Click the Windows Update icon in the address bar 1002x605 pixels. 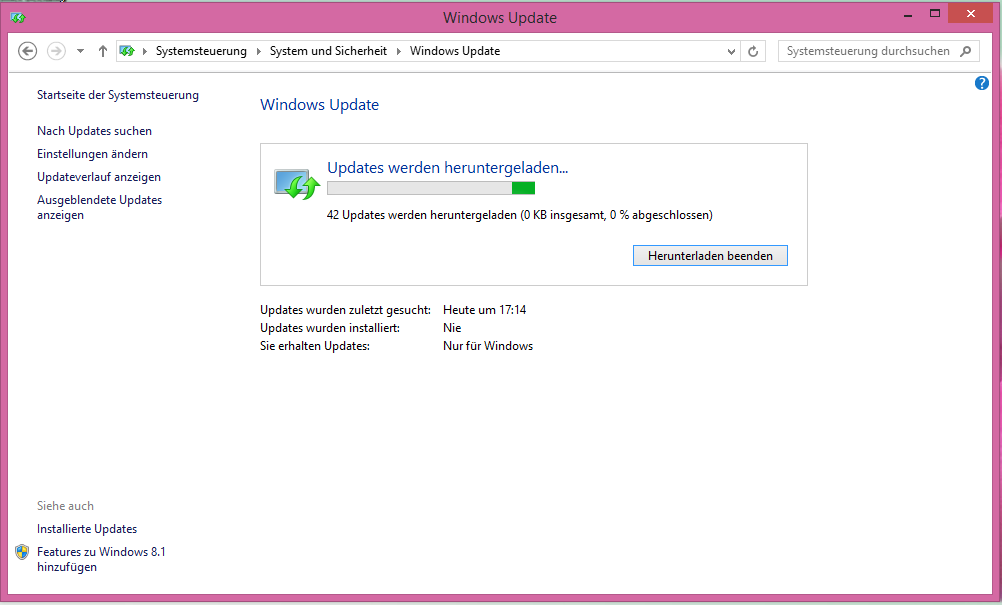(x=127, y=51)
